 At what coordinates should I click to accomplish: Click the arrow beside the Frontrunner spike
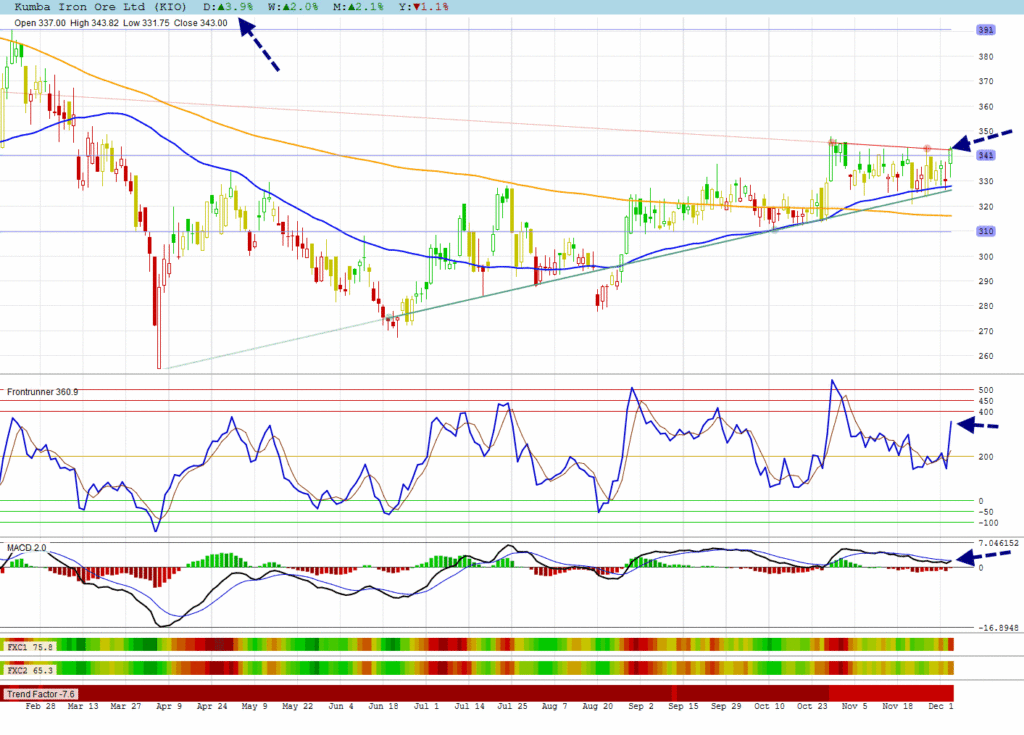(979, 426)
